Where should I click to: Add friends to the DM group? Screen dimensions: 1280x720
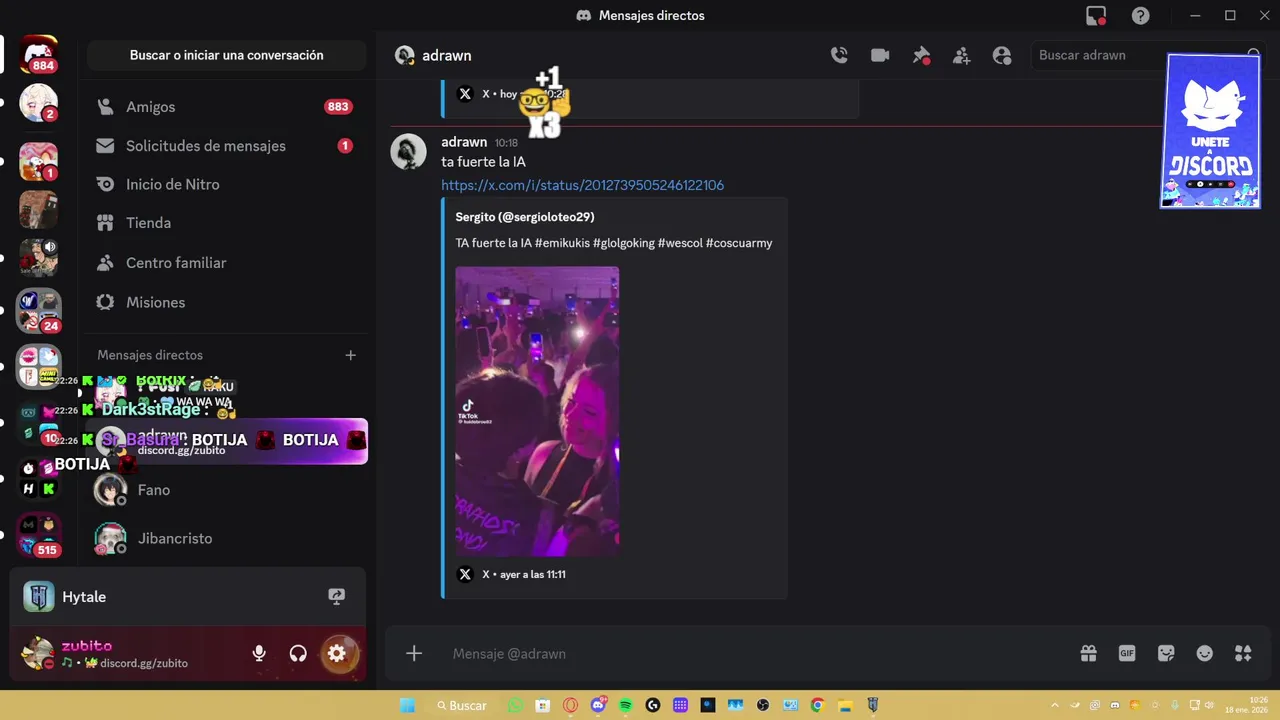click(961, 56)
